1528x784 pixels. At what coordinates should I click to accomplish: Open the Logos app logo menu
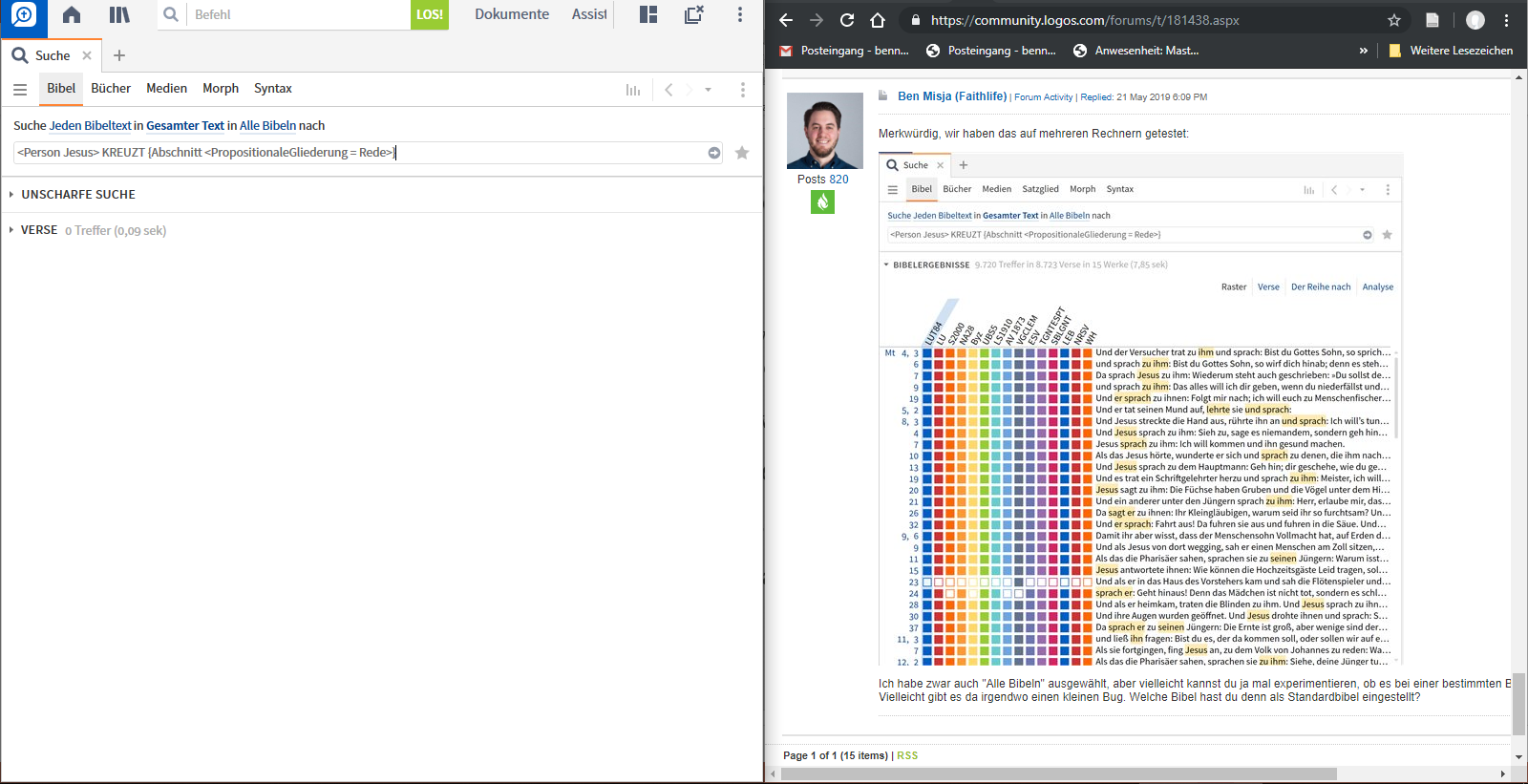(23, 15)
